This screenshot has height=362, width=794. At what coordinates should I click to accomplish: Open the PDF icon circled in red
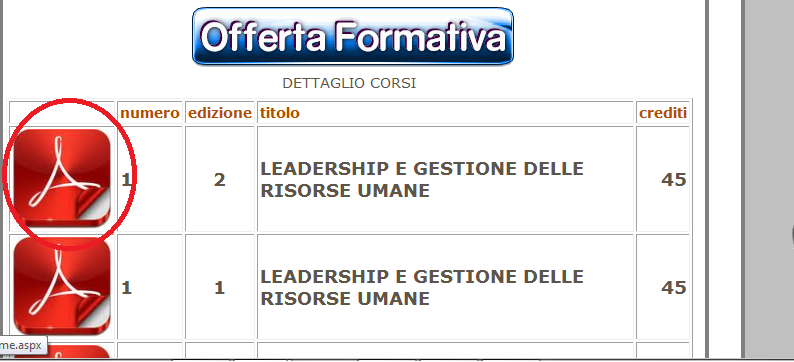point(62,178)
